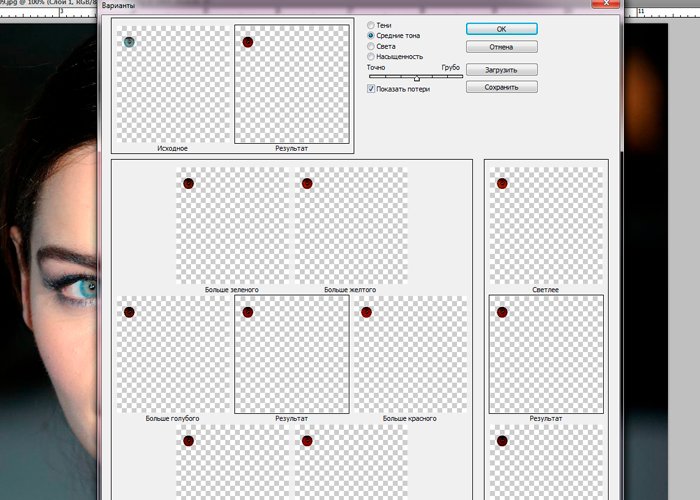Pick the Больше голубого variation thumbnail
Screen dimensions: 700x500
pos(172,354)
